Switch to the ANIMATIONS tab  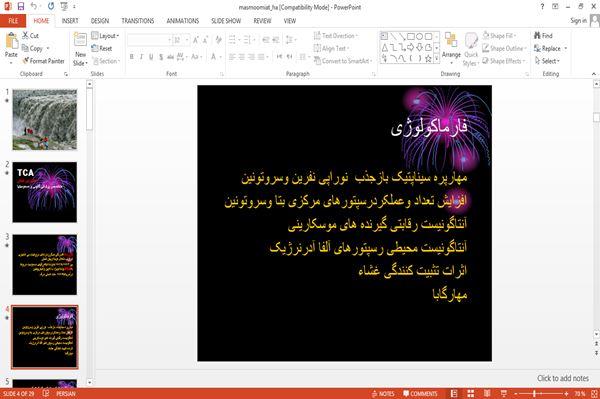click(x=183, y=21)
